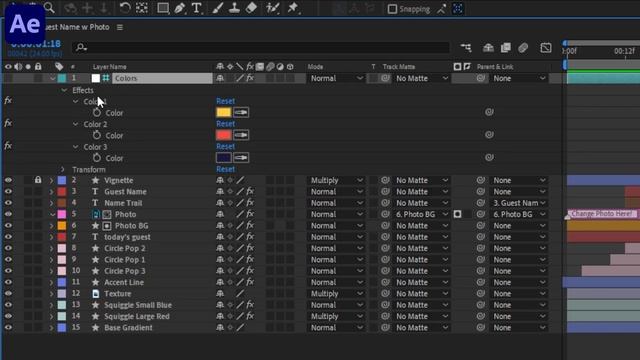Reset the Color 2 effect
This screenshot has width=640, height=360.
pos(225,124)
